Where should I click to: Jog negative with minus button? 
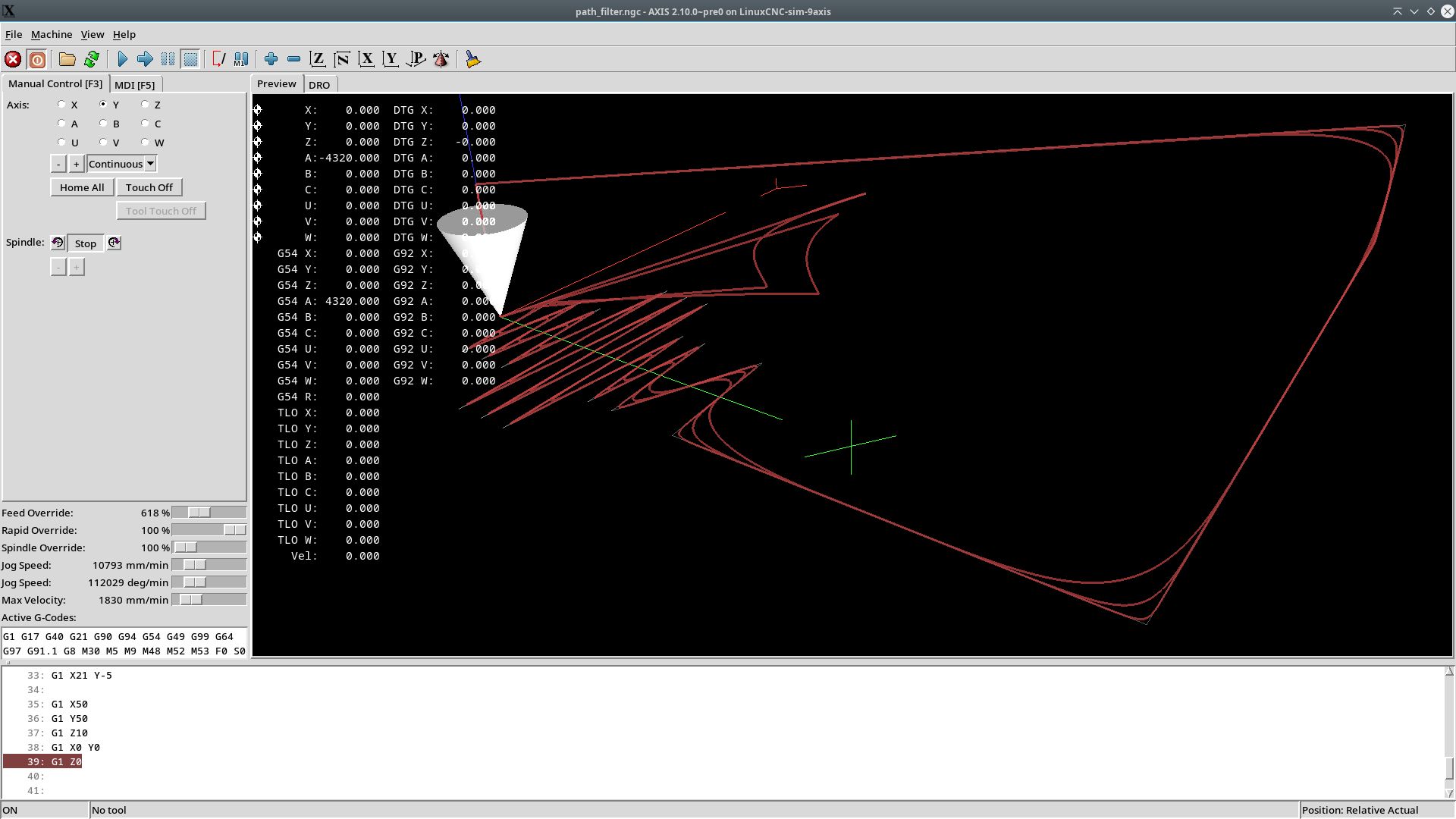point(58,164)
